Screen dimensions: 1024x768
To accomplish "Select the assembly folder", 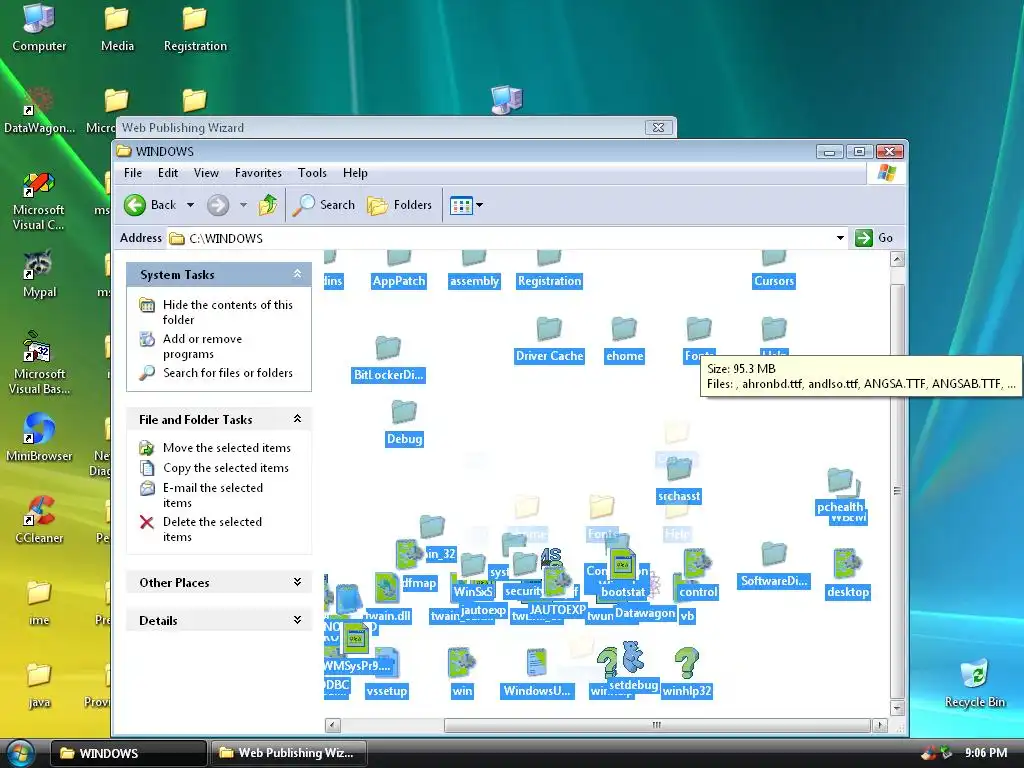I will point(474,269).
